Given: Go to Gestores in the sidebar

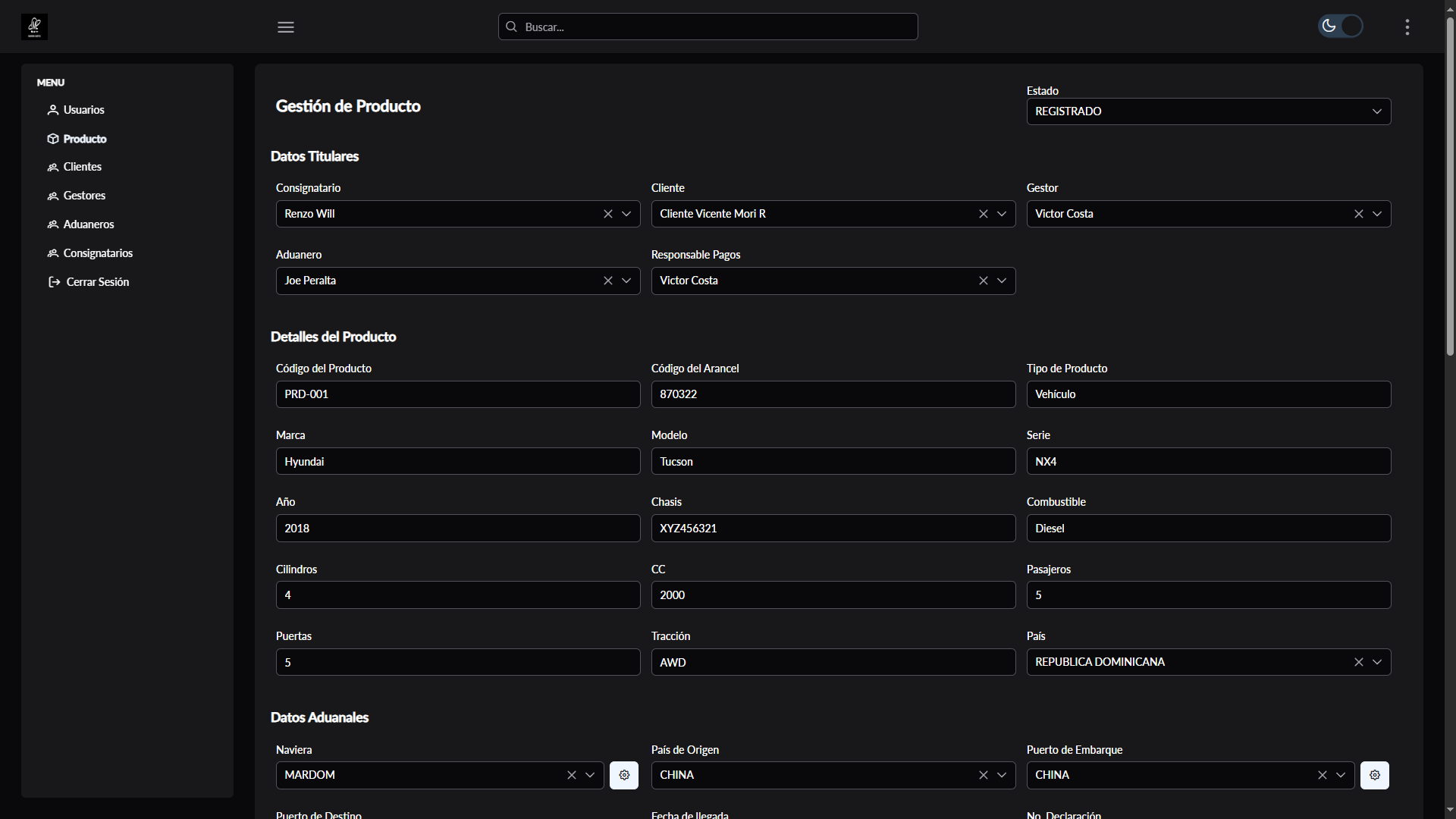Looking at the screenshot, I should point(84,196).
